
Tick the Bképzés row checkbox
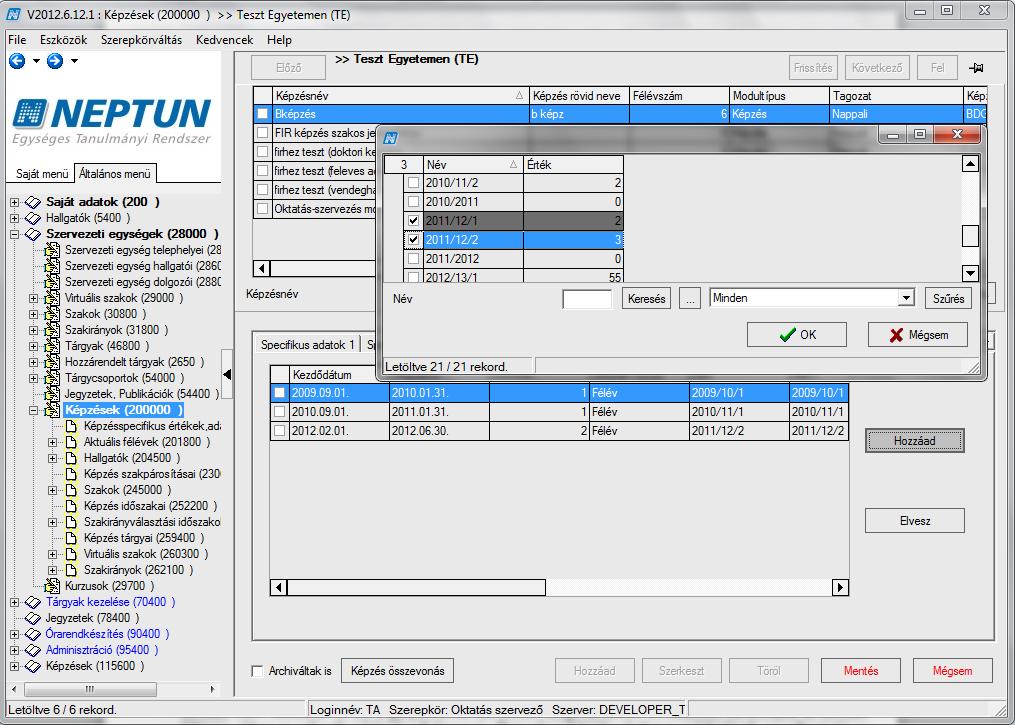pyautogui.click(x=262, y=114)
